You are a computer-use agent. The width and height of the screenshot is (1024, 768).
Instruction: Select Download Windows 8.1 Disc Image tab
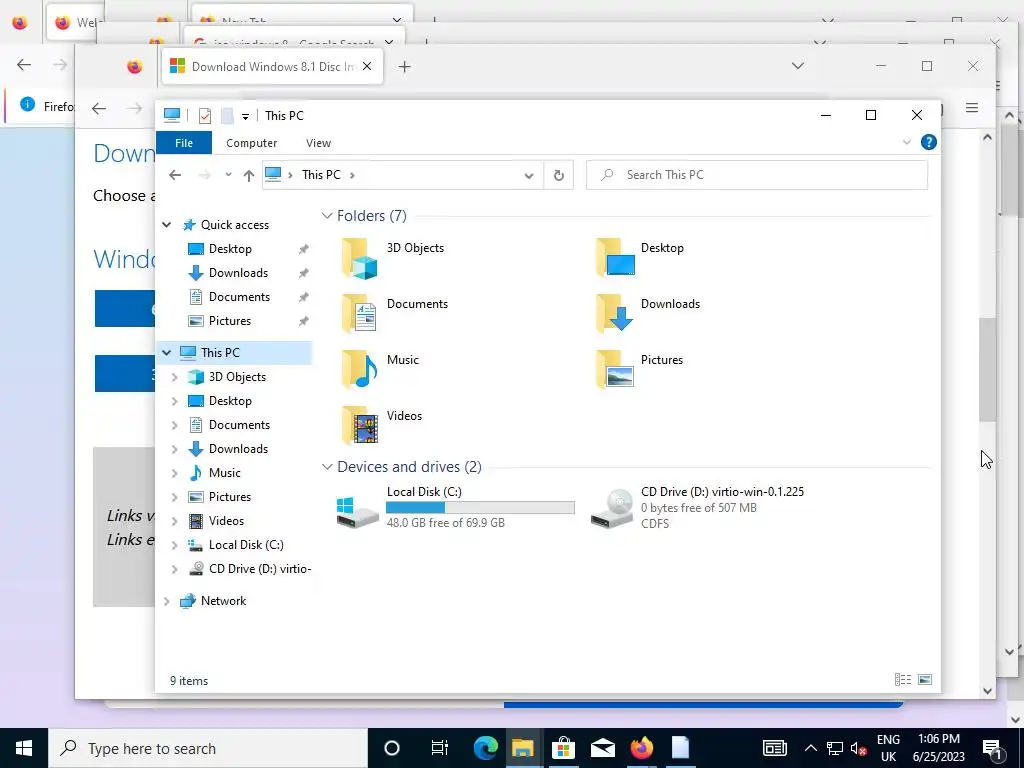272,66
